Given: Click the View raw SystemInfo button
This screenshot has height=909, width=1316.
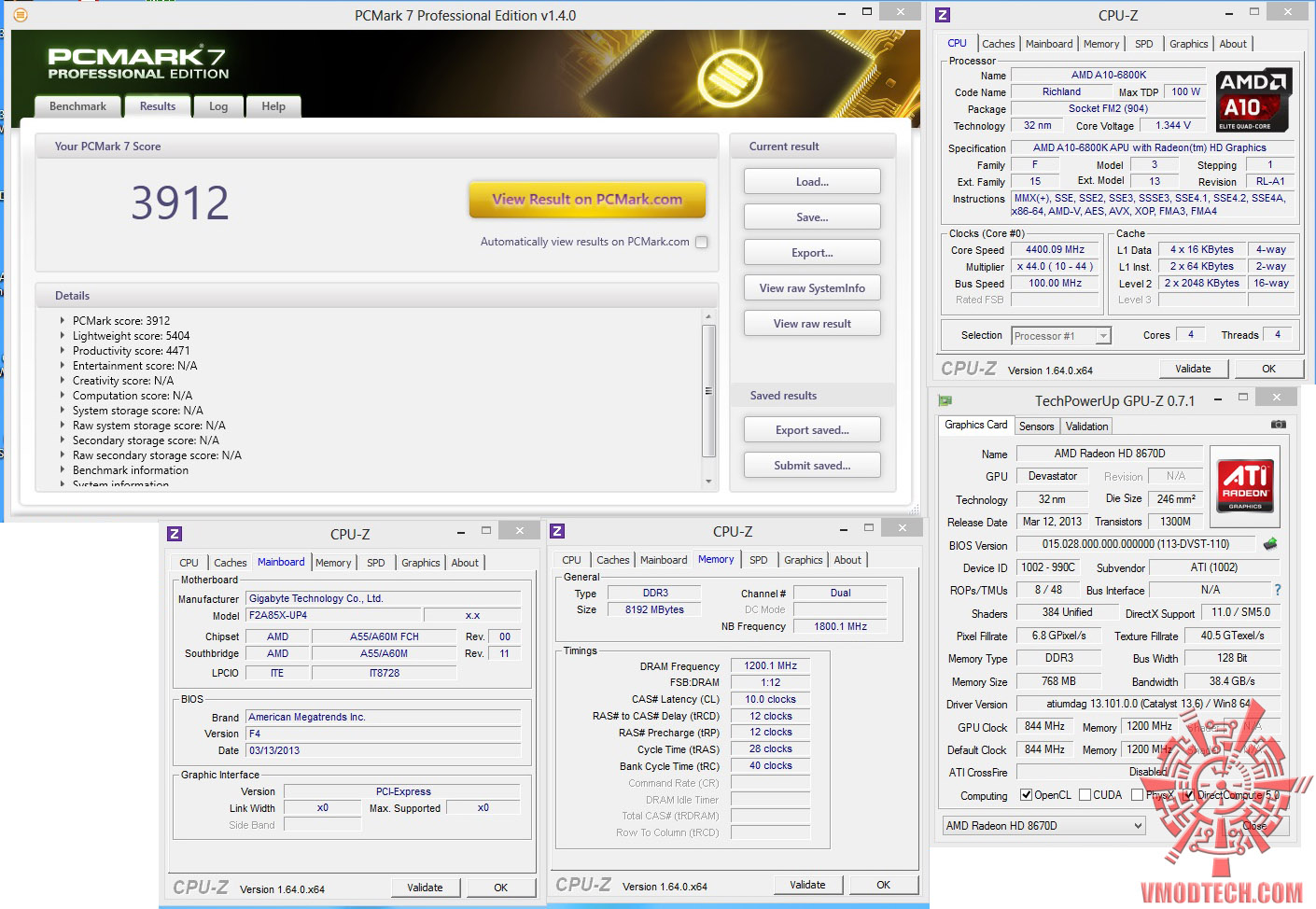Looking at the screenshot, I should [812, 288].
